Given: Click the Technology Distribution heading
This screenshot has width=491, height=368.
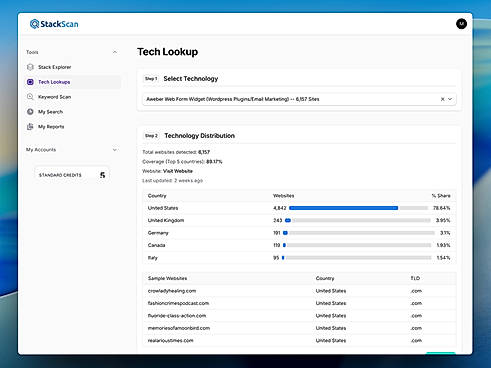Looking at the screenshot, I should click(x=200, y=136).
